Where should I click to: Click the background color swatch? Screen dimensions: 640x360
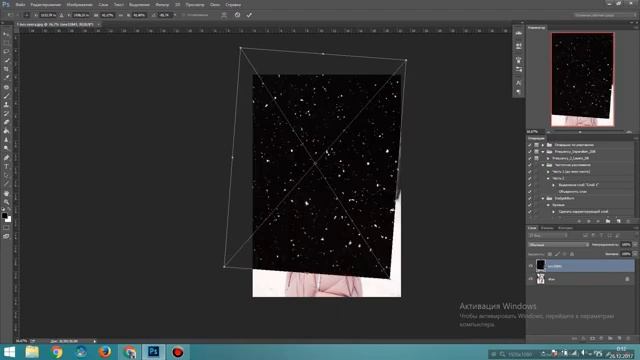tap(8, 219)
